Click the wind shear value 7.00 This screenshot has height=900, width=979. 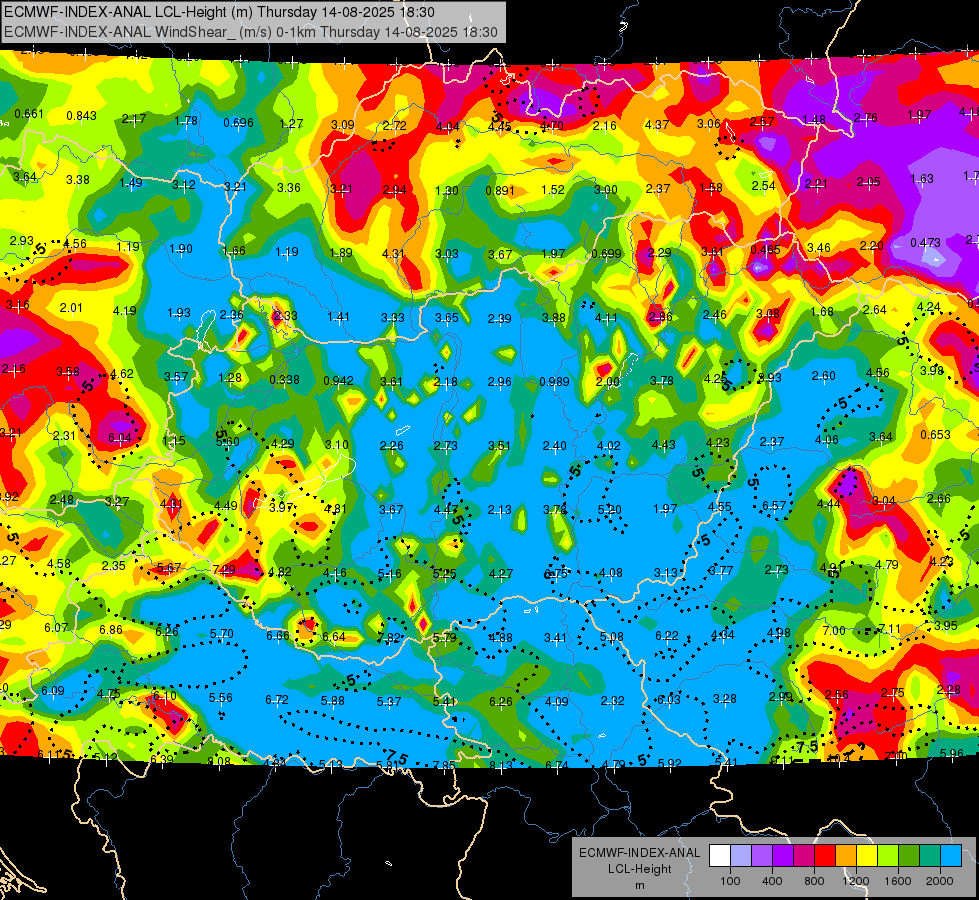(x=834, y=631)
